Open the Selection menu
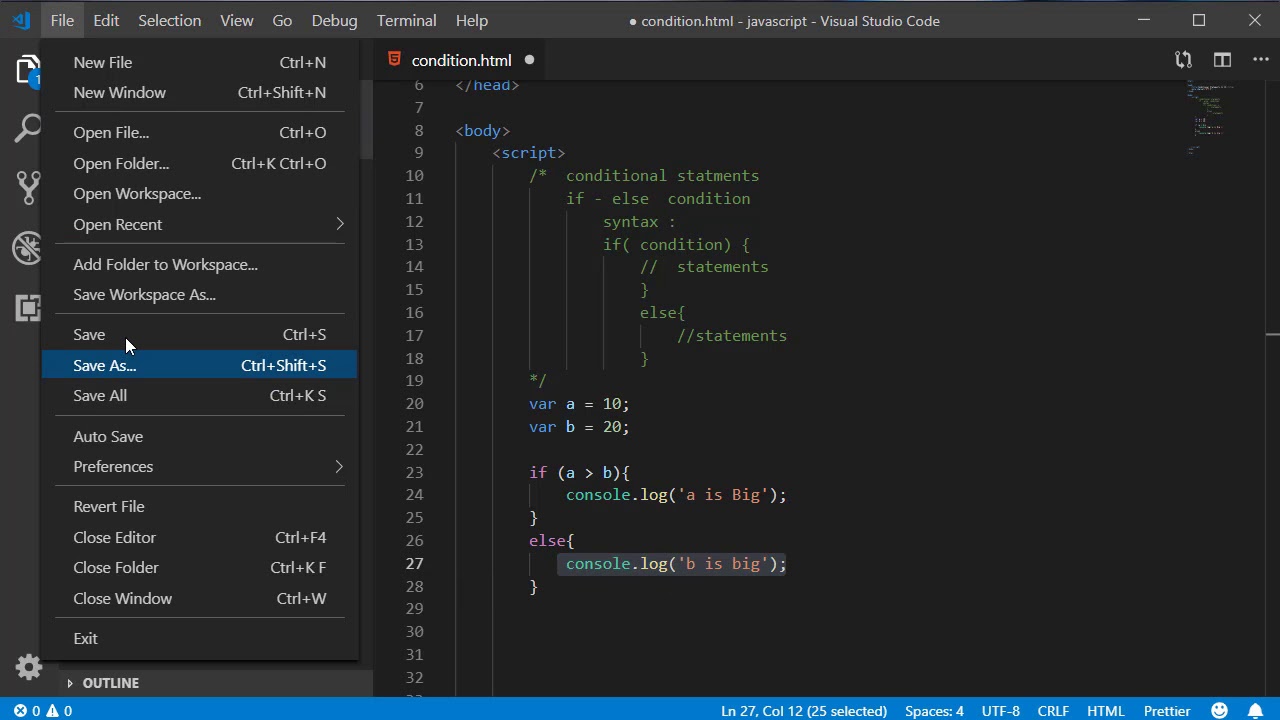 point(169,20)
